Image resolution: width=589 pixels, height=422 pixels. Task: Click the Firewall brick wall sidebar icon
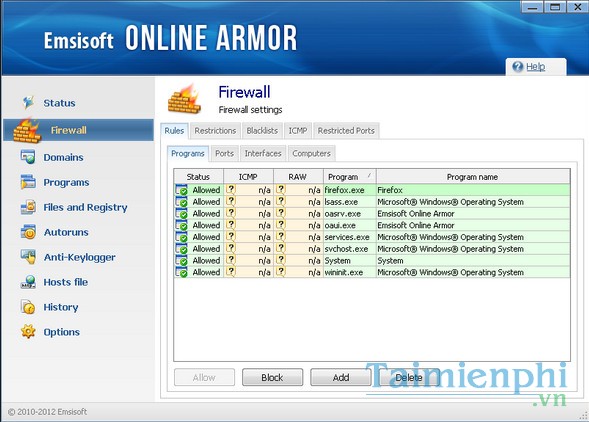pyautogui.click(x=27, y=131)
